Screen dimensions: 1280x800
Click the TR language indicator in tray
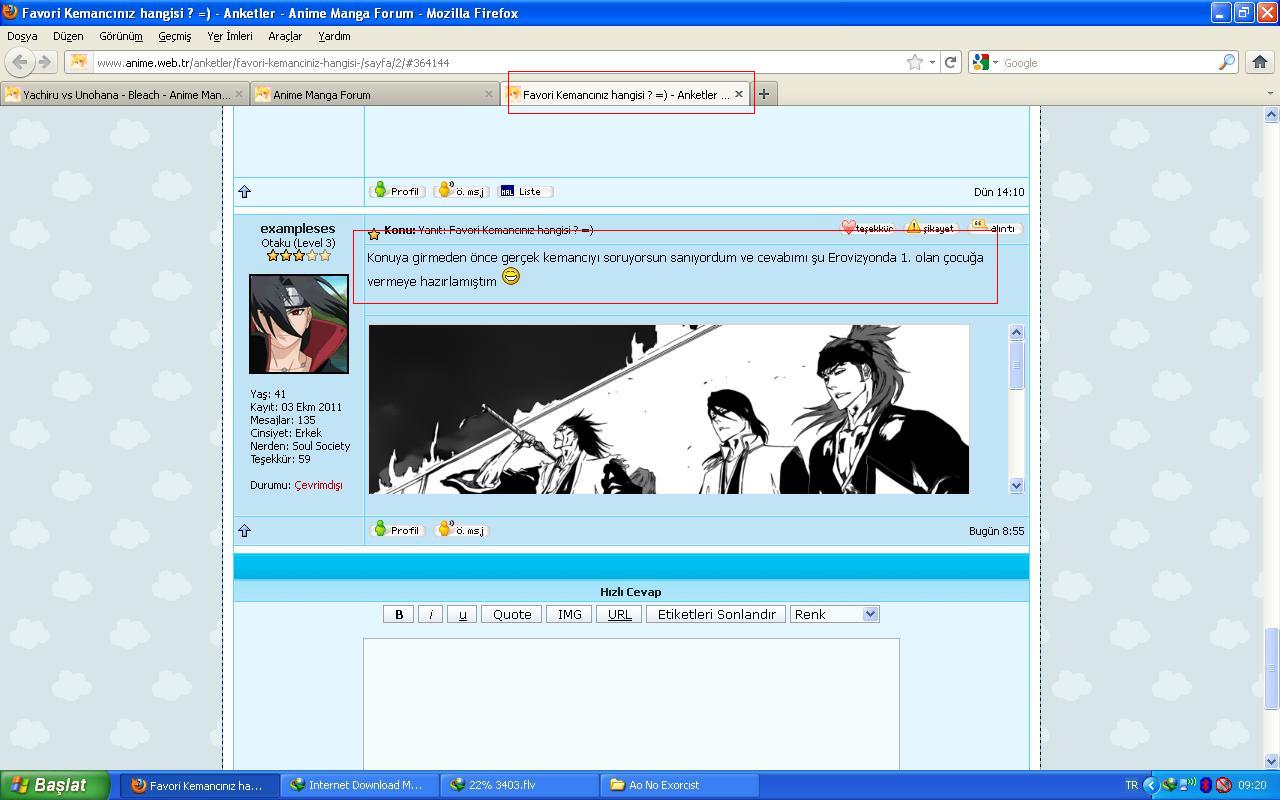click(x=1132, y=785)
